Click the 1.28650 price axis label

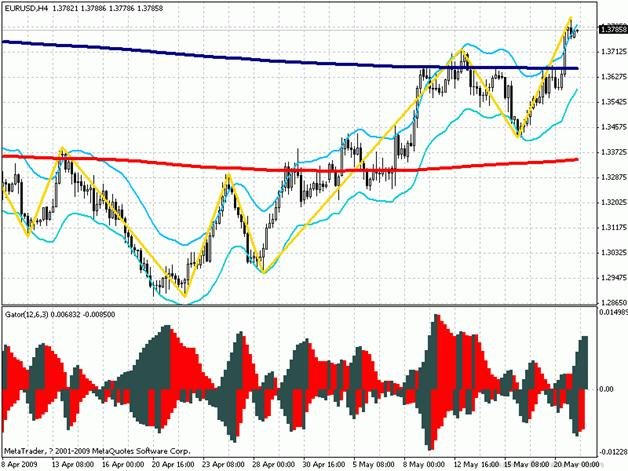pyautogui.click(x=614, y=303)
